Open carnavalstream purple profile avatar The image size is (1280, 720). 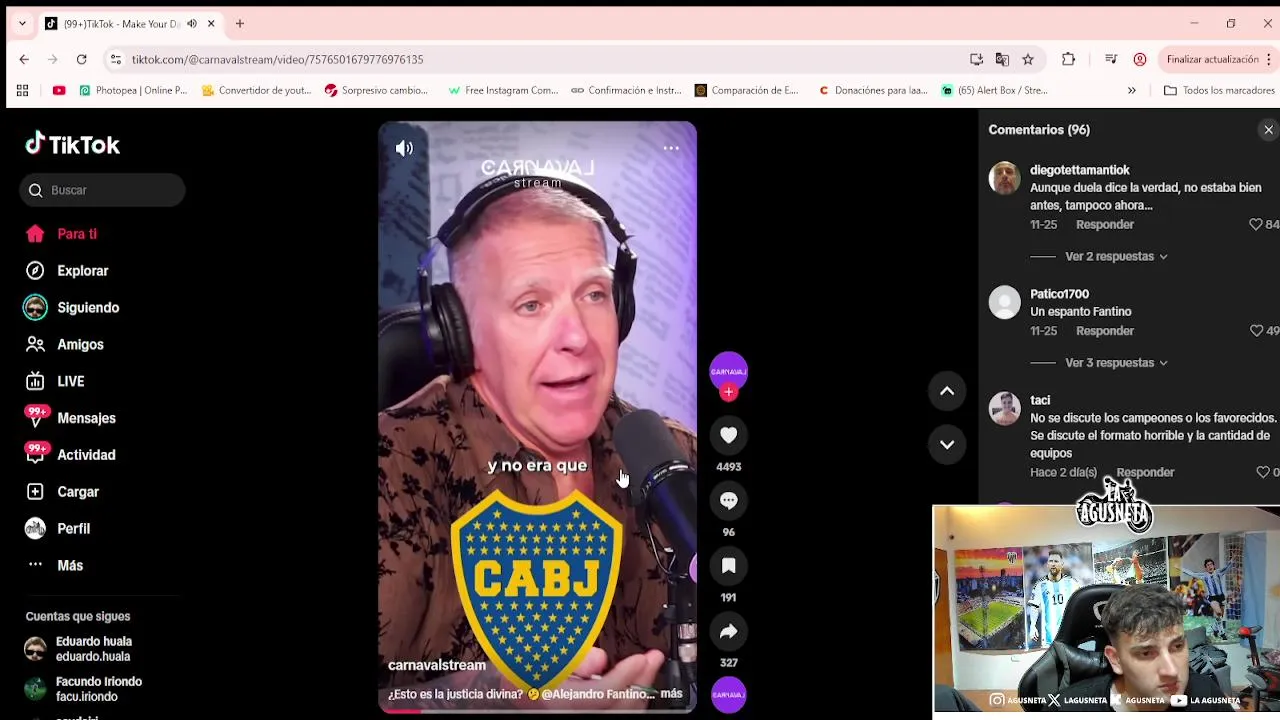(728, 370)
